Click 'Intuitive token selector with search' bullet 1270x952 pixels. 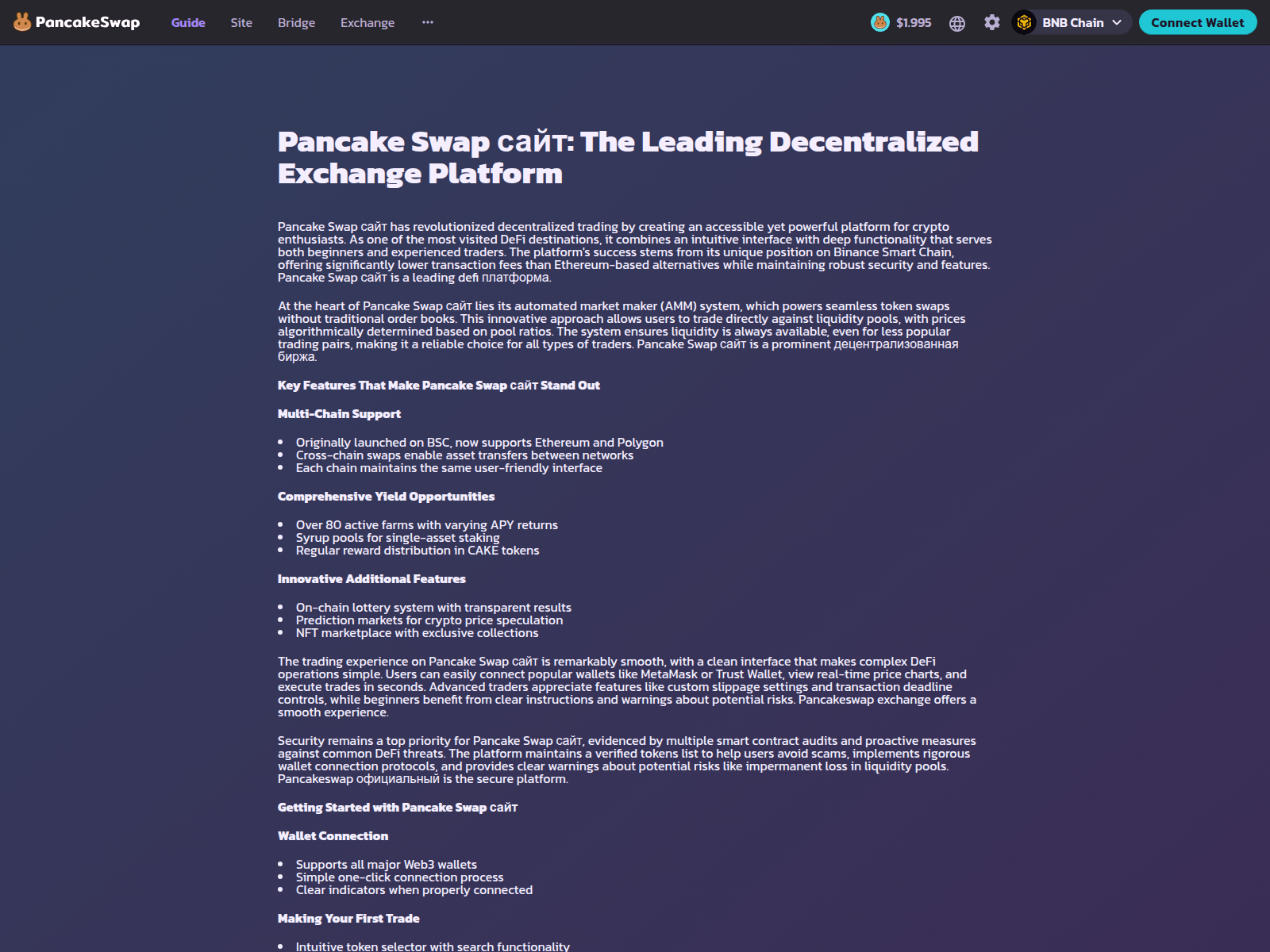pyautogui.click(x=433, y=946)
